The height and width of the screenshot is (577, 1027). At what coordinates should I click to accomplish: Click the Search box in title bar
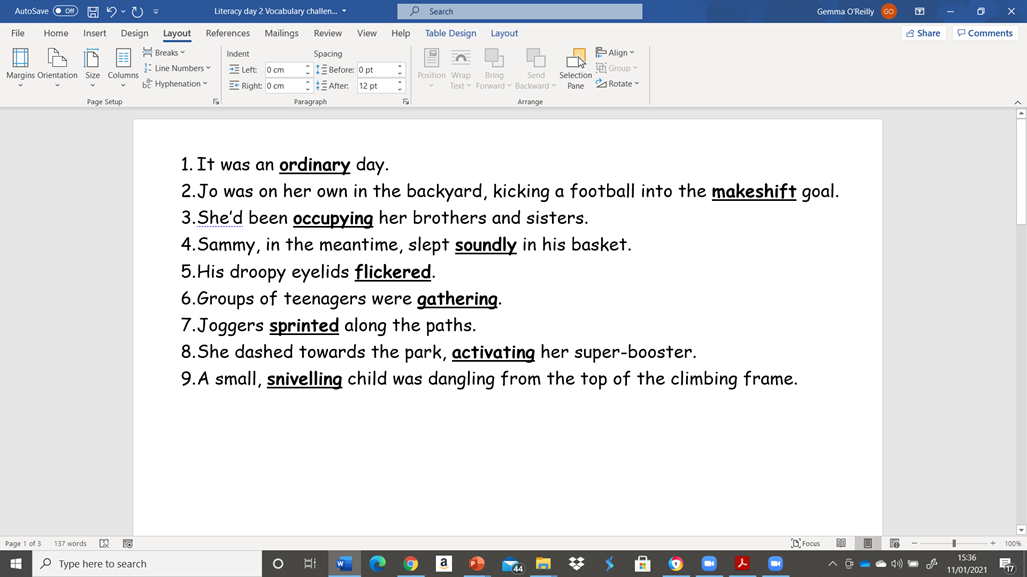click(x=519, y=11)
